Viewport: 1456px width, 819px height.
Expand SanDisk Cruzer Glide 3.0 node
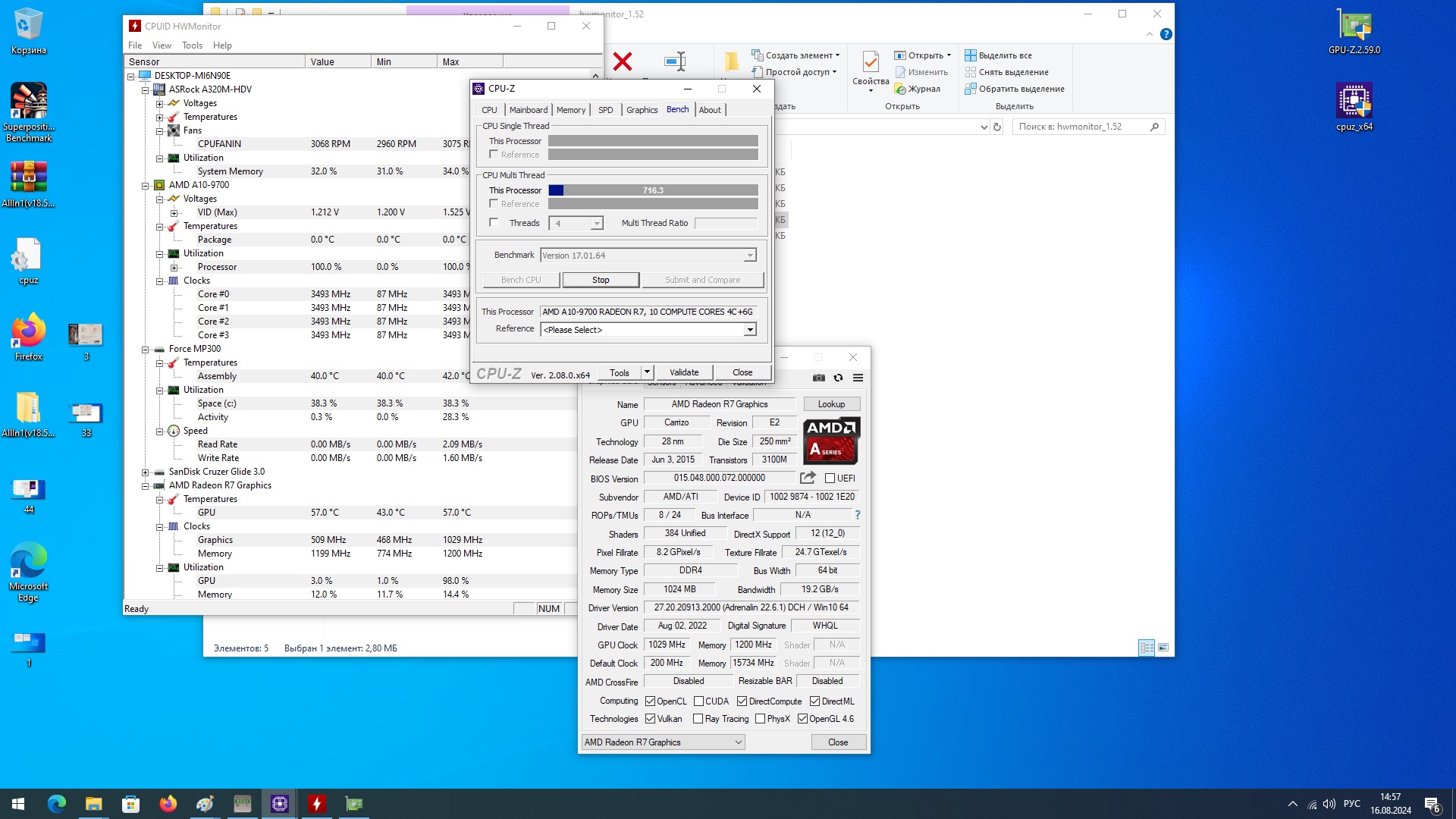146,472
